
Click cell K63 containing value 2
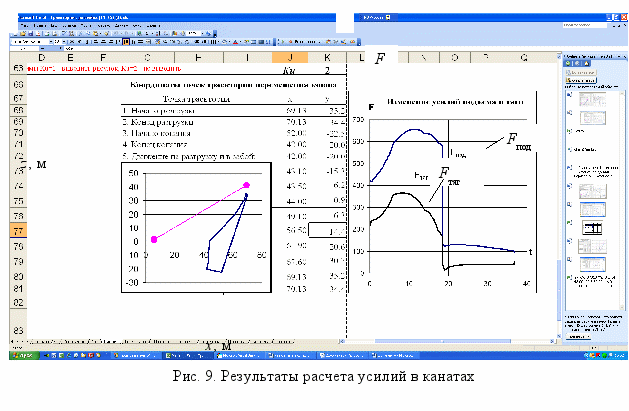tap(327, 70)
